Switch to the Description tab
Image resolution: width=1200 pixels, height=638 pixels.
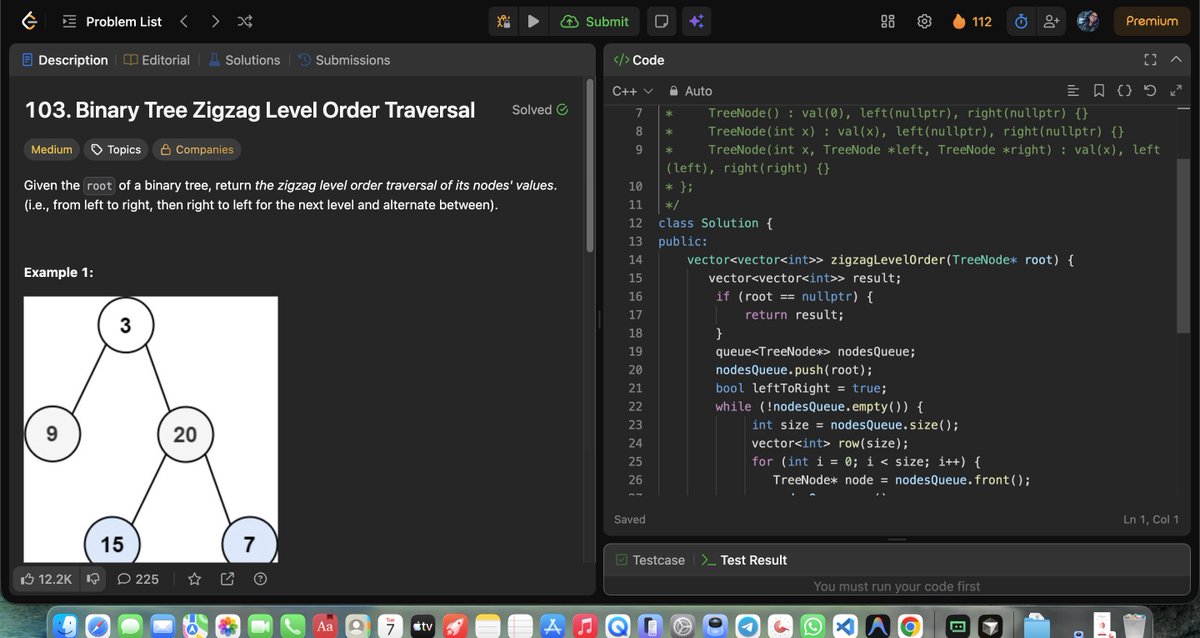click(65, 60)
